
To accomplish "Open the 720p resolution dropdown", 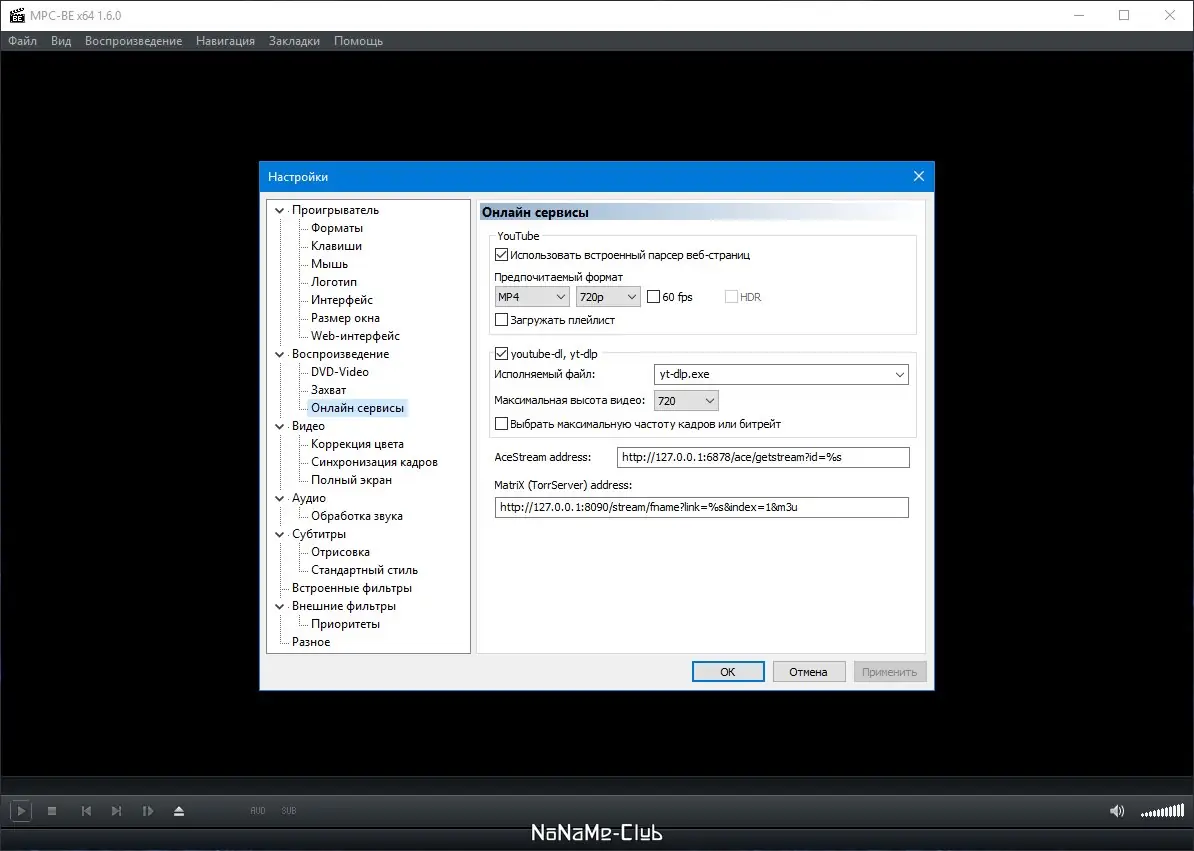I will 607,296.
